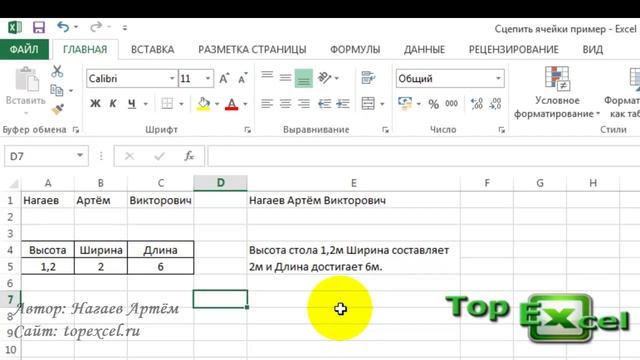Click the Undo arrow icon

(x=63, y=27)
